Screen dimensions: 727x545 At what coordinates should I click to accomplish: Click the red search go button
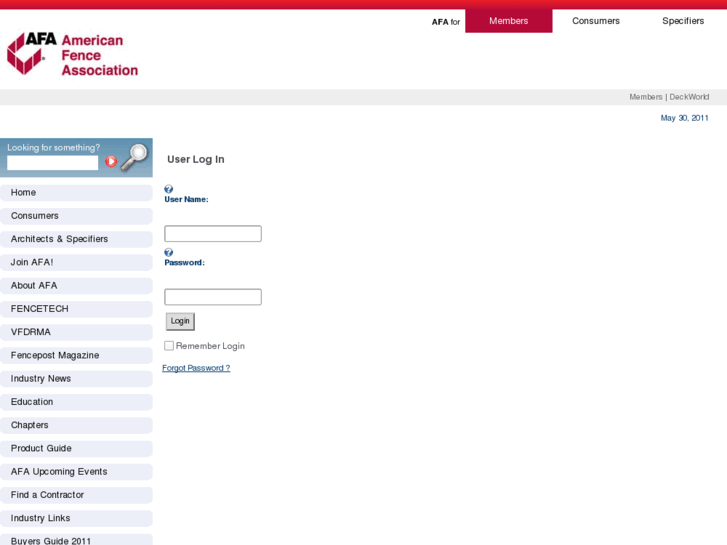pyautogui.click(x=111, y=161)
